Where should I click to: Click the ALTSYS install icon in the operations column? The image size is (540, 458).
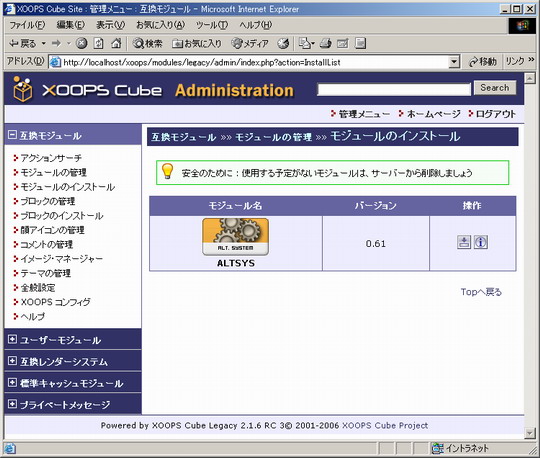click(x=464, y=242)
